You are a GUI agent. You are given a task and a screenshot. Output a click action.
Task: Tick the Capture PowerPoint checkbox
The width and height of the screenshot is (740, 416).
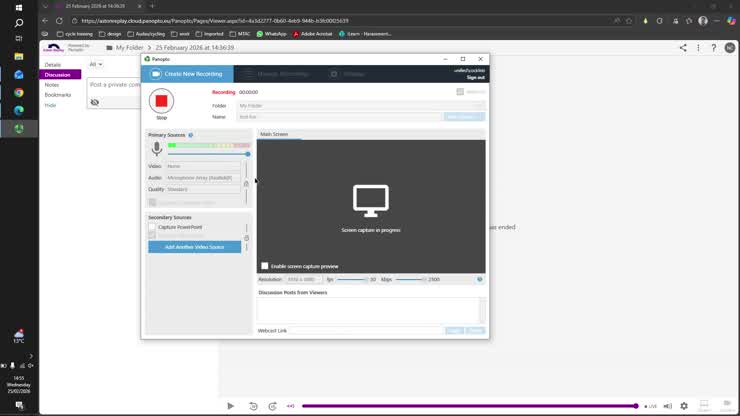point(152,227)
